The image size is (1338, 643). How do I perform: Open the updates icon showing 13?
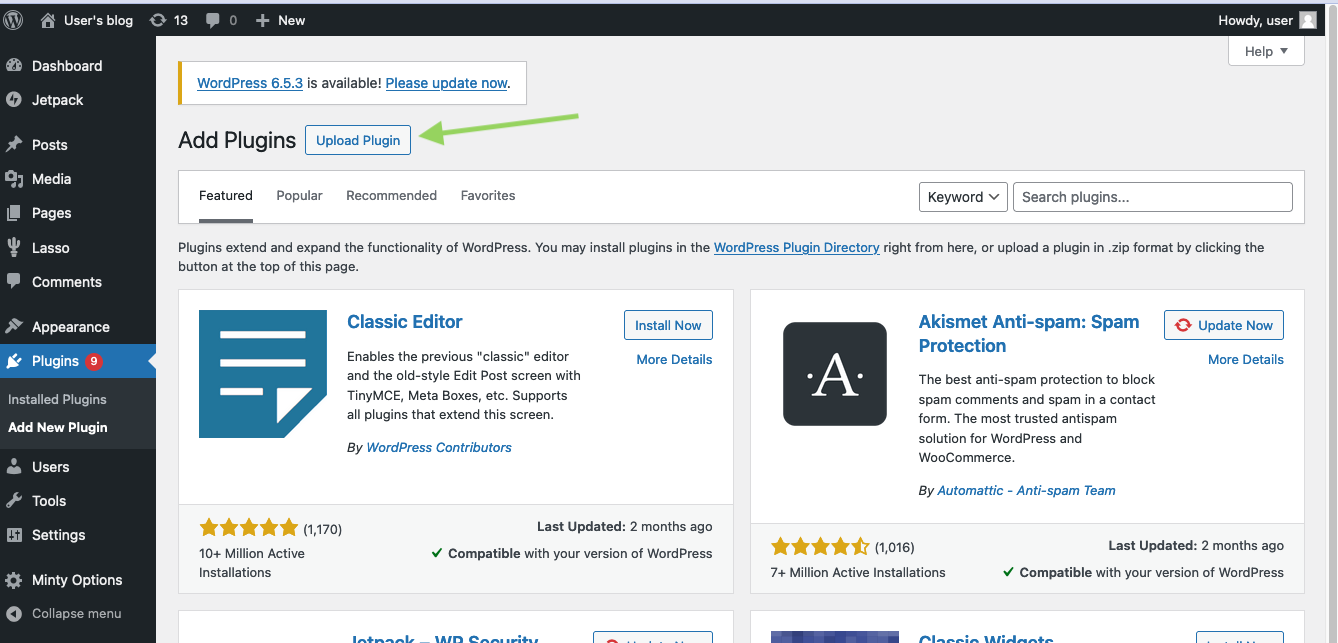point(158,20)
